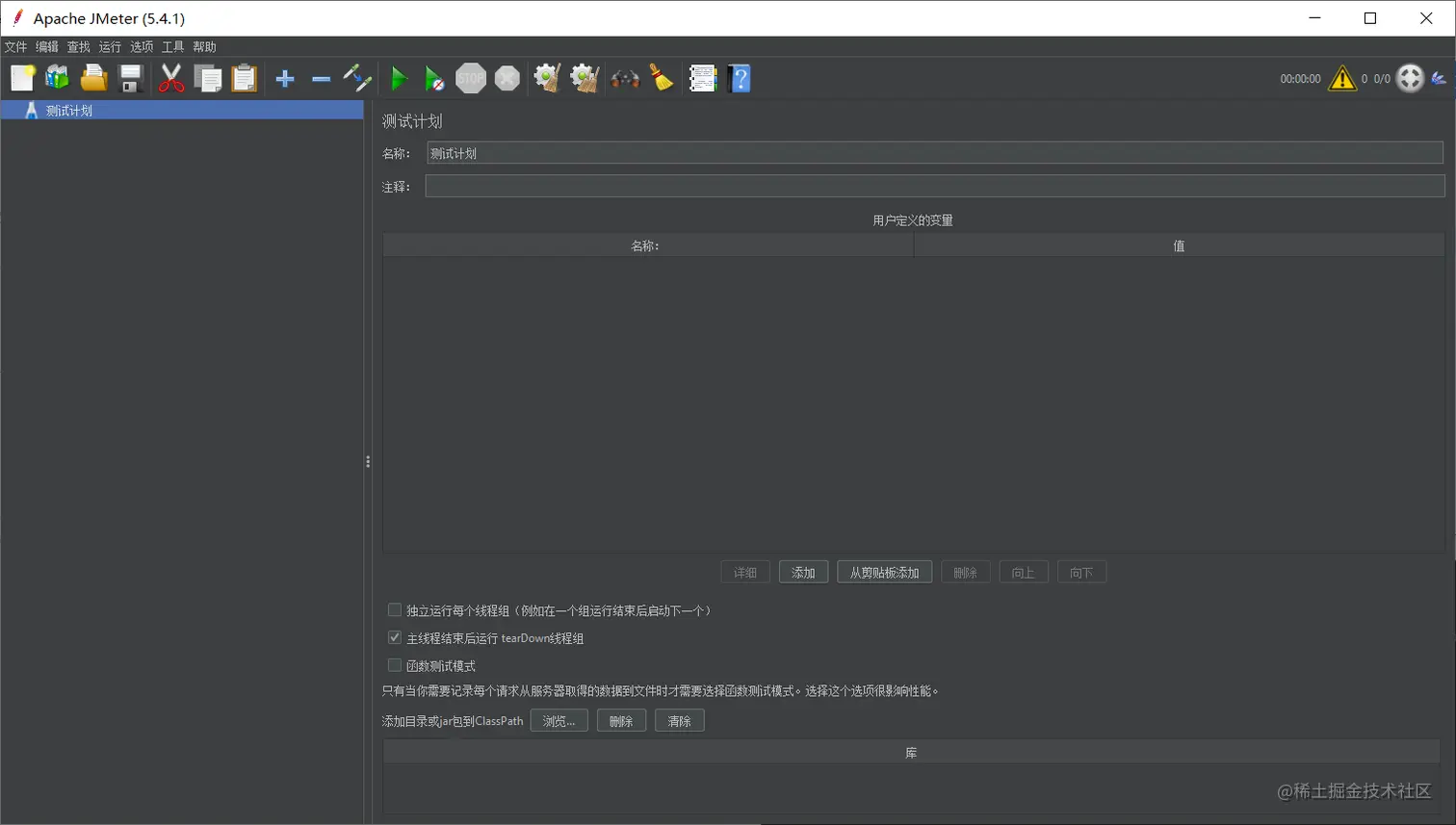Viewport: 1456px width, 825px height.
Task: Open Search with binoculars icon
Action: [625, 78]
